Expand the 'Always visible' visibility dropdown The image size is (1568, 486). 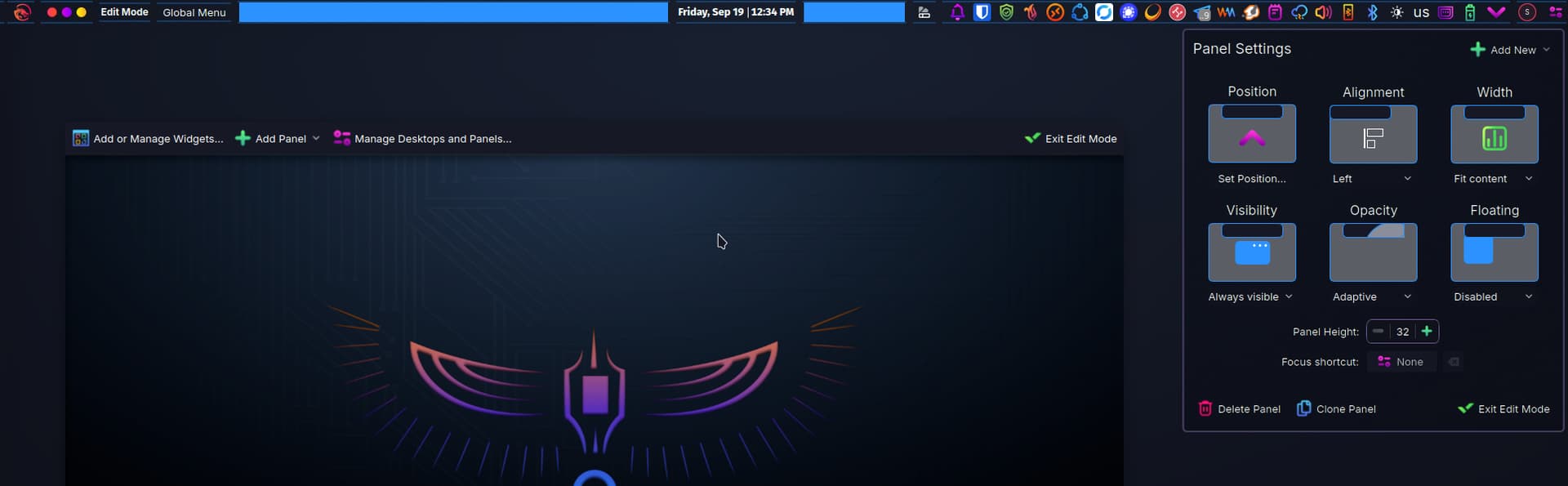click(x=1250, y=297)
